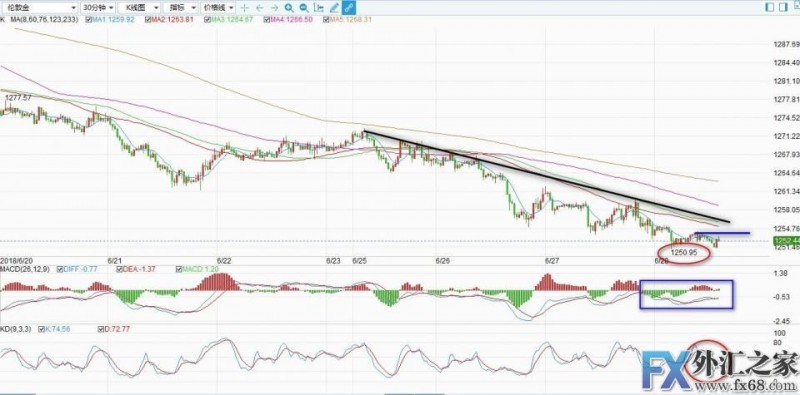The image size is (800, 395).
Task: Toggle the KD indicator D line checkbox
Action: (x=101, y=329)
